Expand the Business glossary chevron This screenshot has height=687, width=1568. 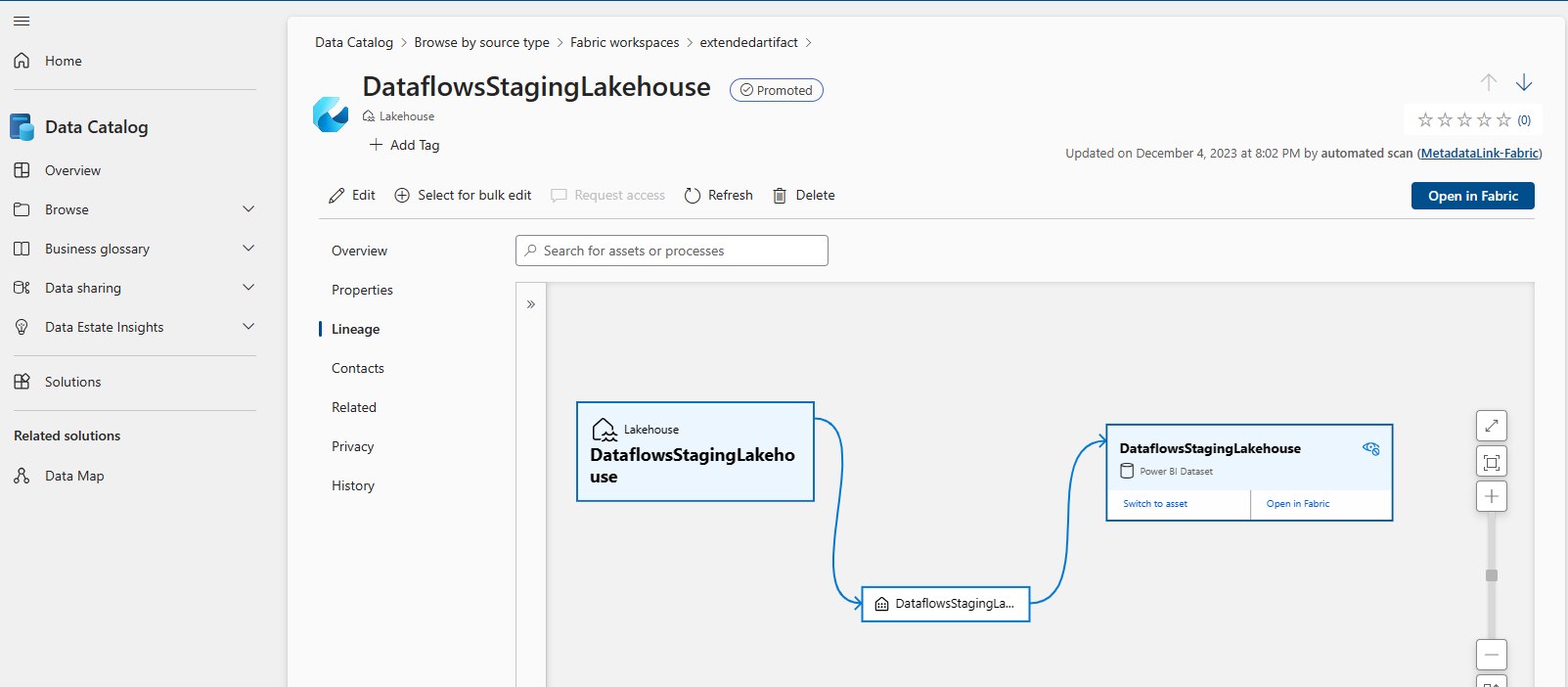tap(248, 249)
